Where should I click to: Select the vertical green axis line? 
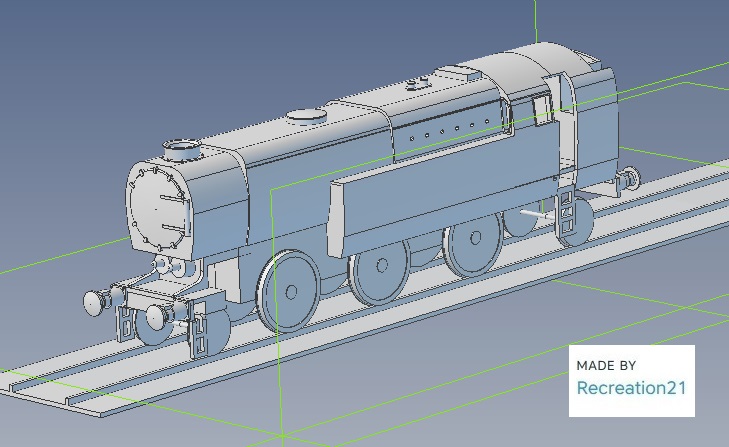click(536, 20)
